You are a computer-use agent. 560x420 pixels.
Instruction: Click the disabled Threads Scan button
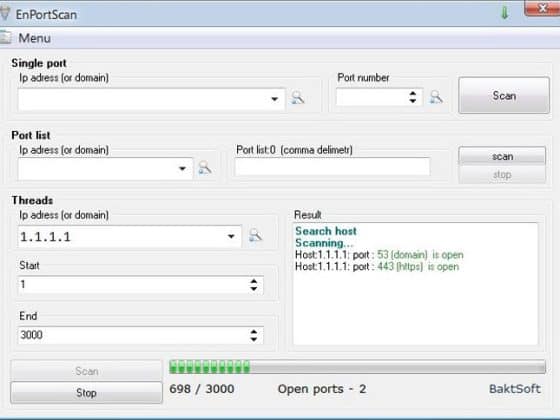86,371
